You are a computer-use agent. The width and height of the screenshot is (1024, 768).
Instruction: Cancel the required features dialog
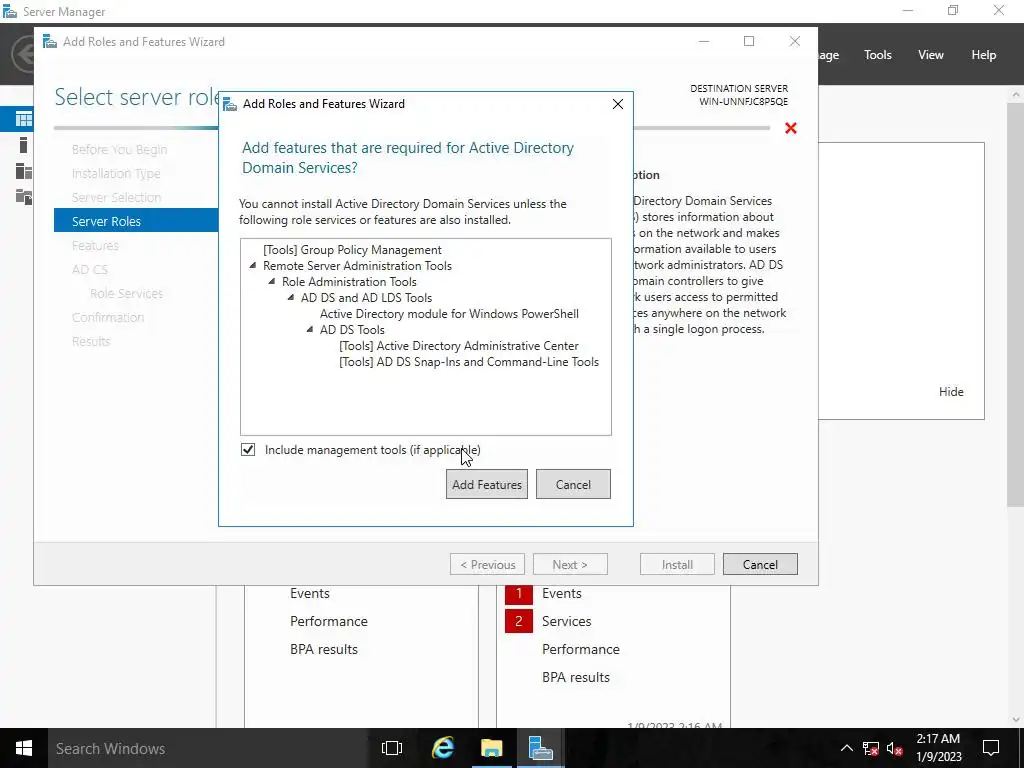tap(573, 484)
